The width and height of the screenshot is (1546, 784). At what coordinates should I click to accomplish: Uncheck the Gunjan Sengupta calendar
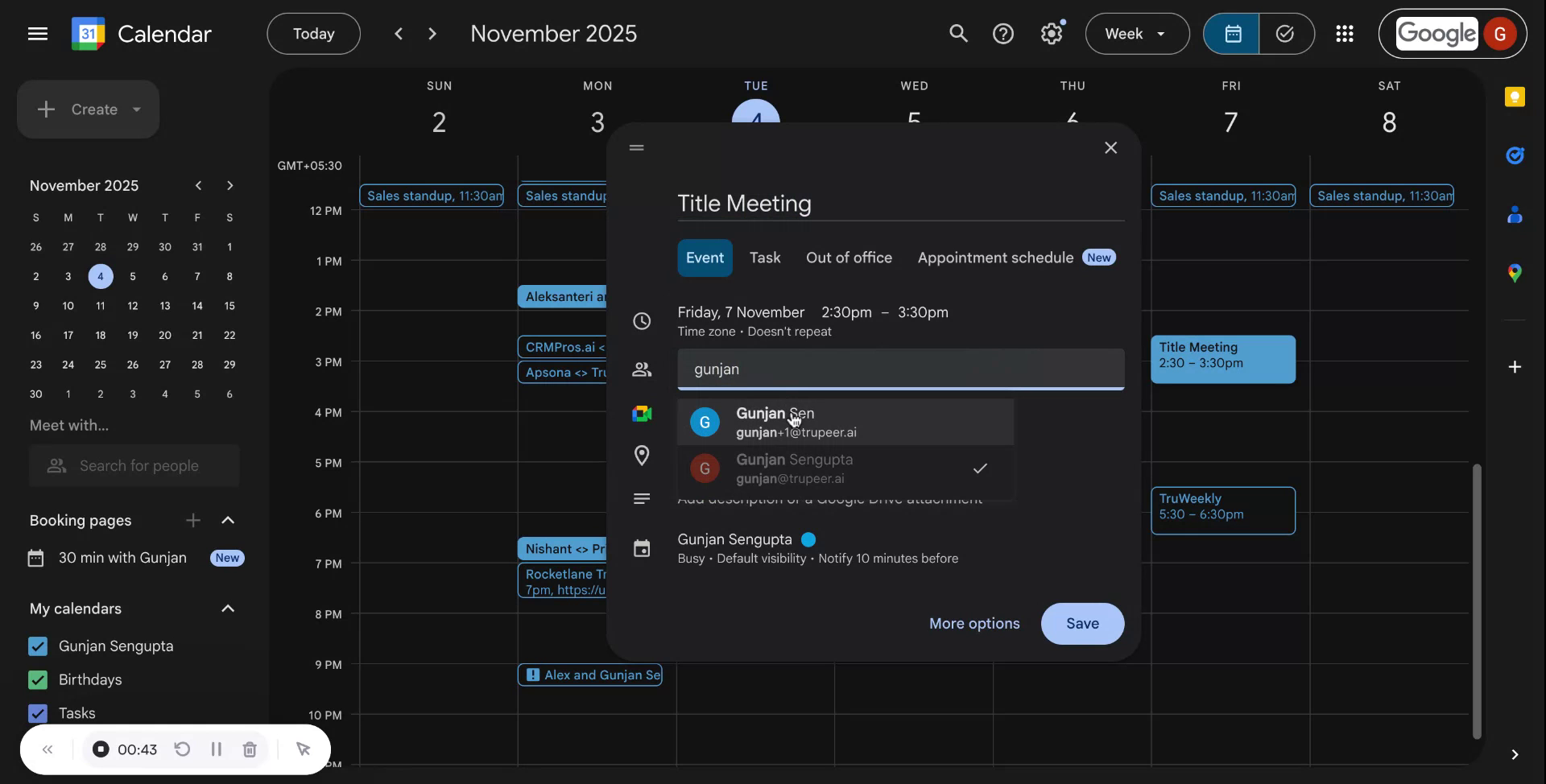(37, 646)
